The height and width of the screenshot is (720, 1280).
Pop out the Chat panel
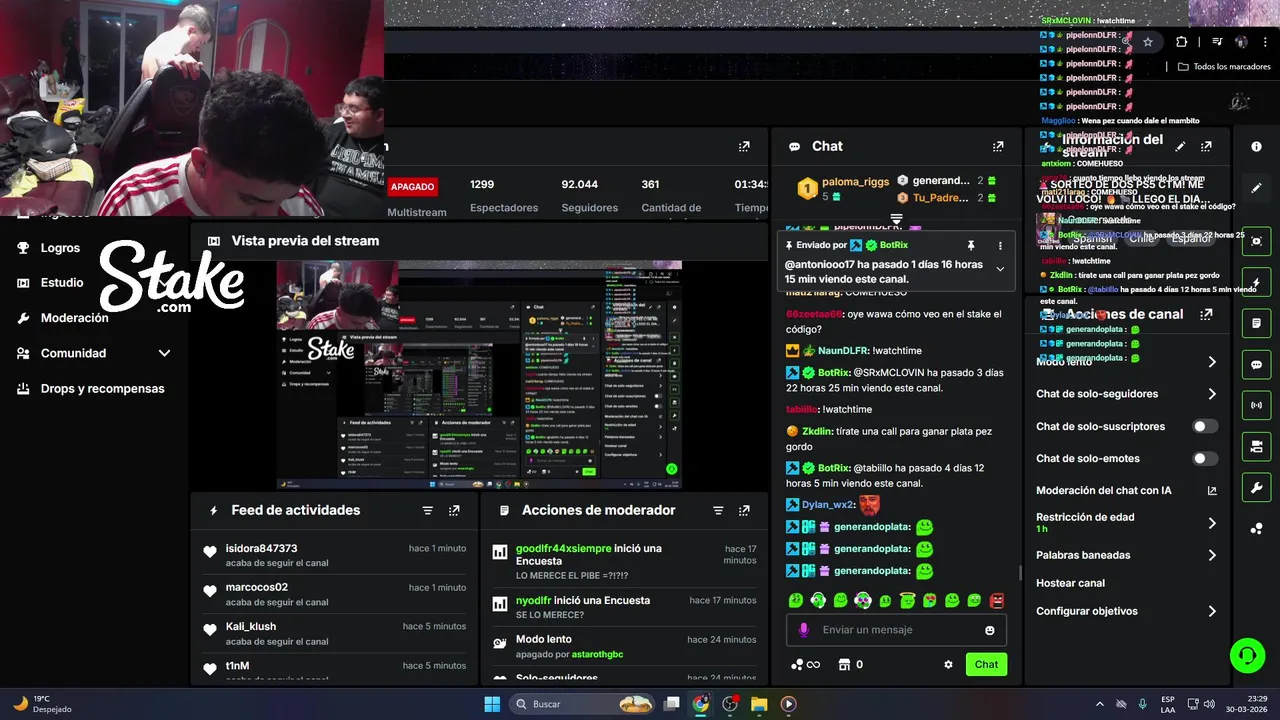coord(997,146)
